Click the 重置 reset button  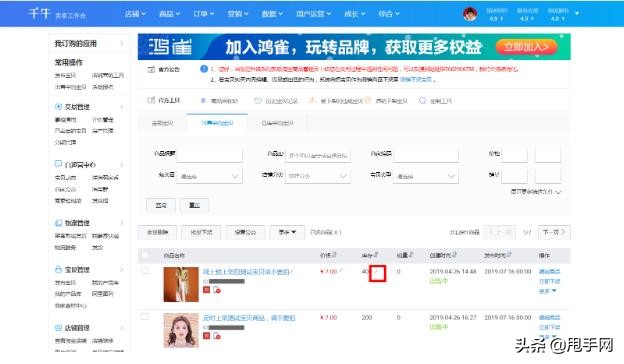point(194,205)
